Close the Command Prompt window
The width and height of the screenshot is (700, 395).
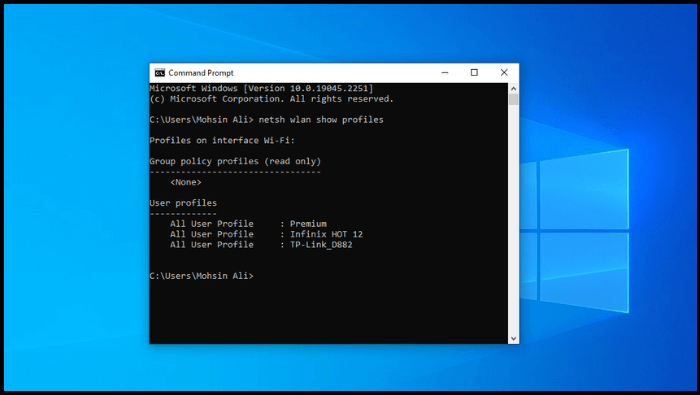click(504, 73)
